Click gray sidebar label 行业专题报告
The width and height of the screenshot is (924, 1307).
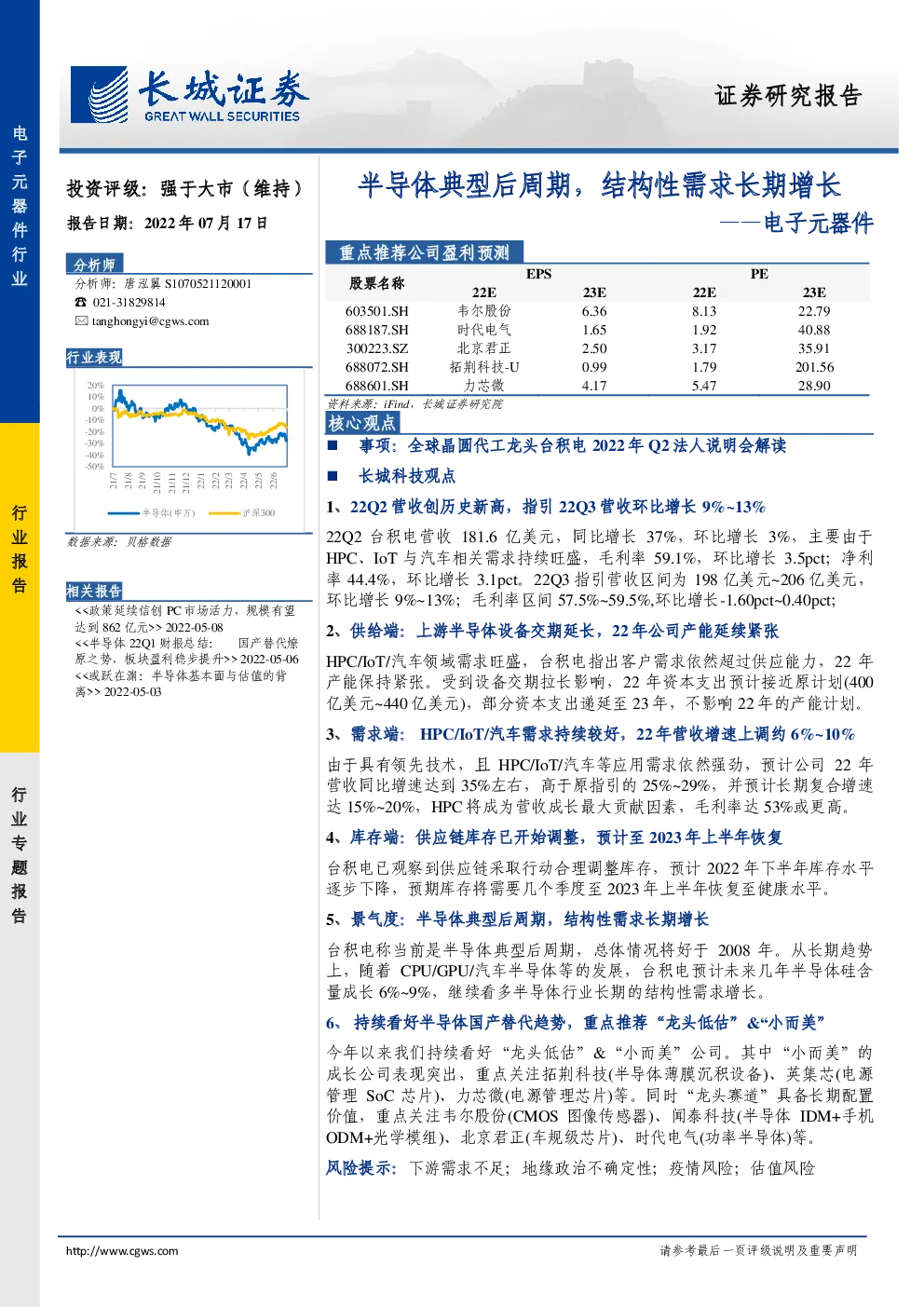coord(20,854)
